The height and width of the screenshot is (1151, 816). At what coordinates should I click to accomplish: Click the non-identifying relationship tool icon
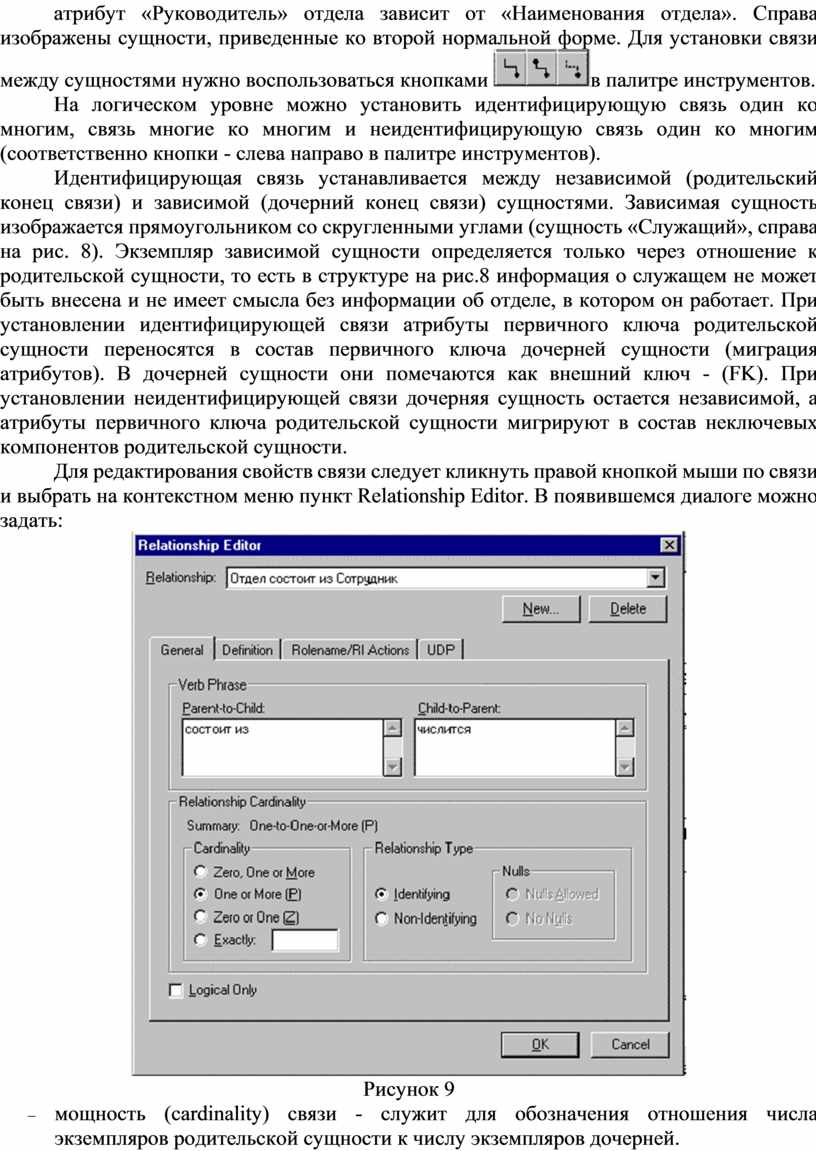(x=572, y=68)
